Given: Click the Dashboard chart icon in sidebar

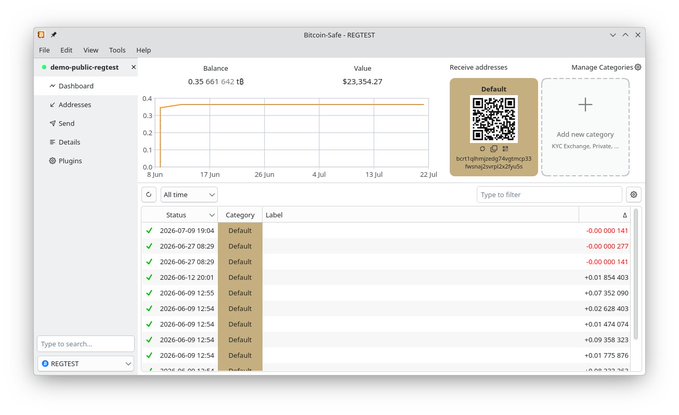Looking at the screenshot, I should coord(52,86).
